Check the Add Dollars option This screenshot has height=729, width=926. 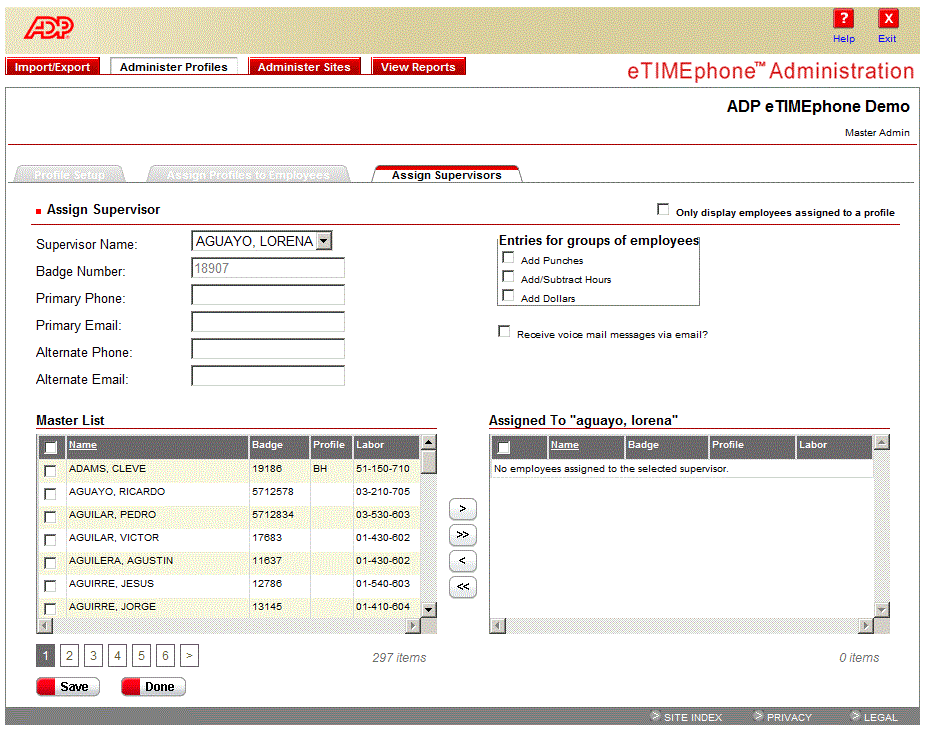coord(508,295)
